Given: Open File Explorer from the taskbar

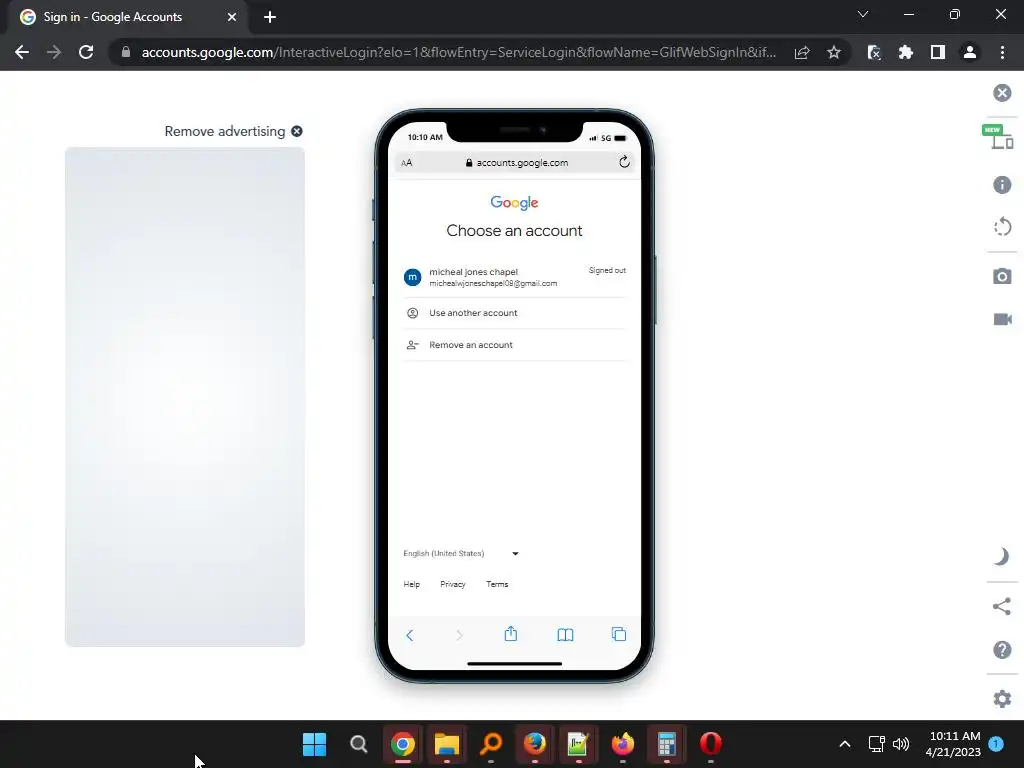Looking at the screenshot, I should pos(447,744).
